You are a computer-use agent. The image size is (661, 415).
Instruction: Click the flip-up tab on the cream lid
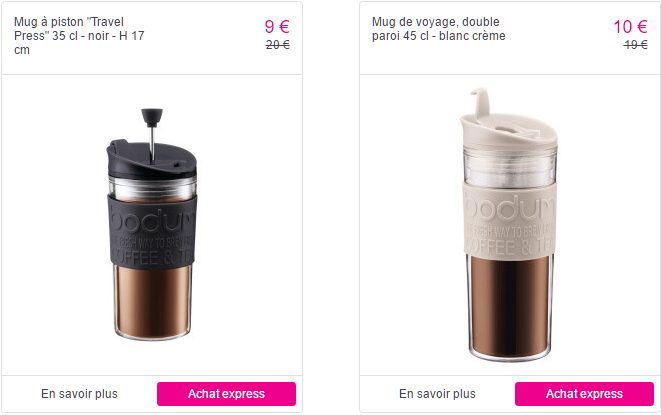480,101
